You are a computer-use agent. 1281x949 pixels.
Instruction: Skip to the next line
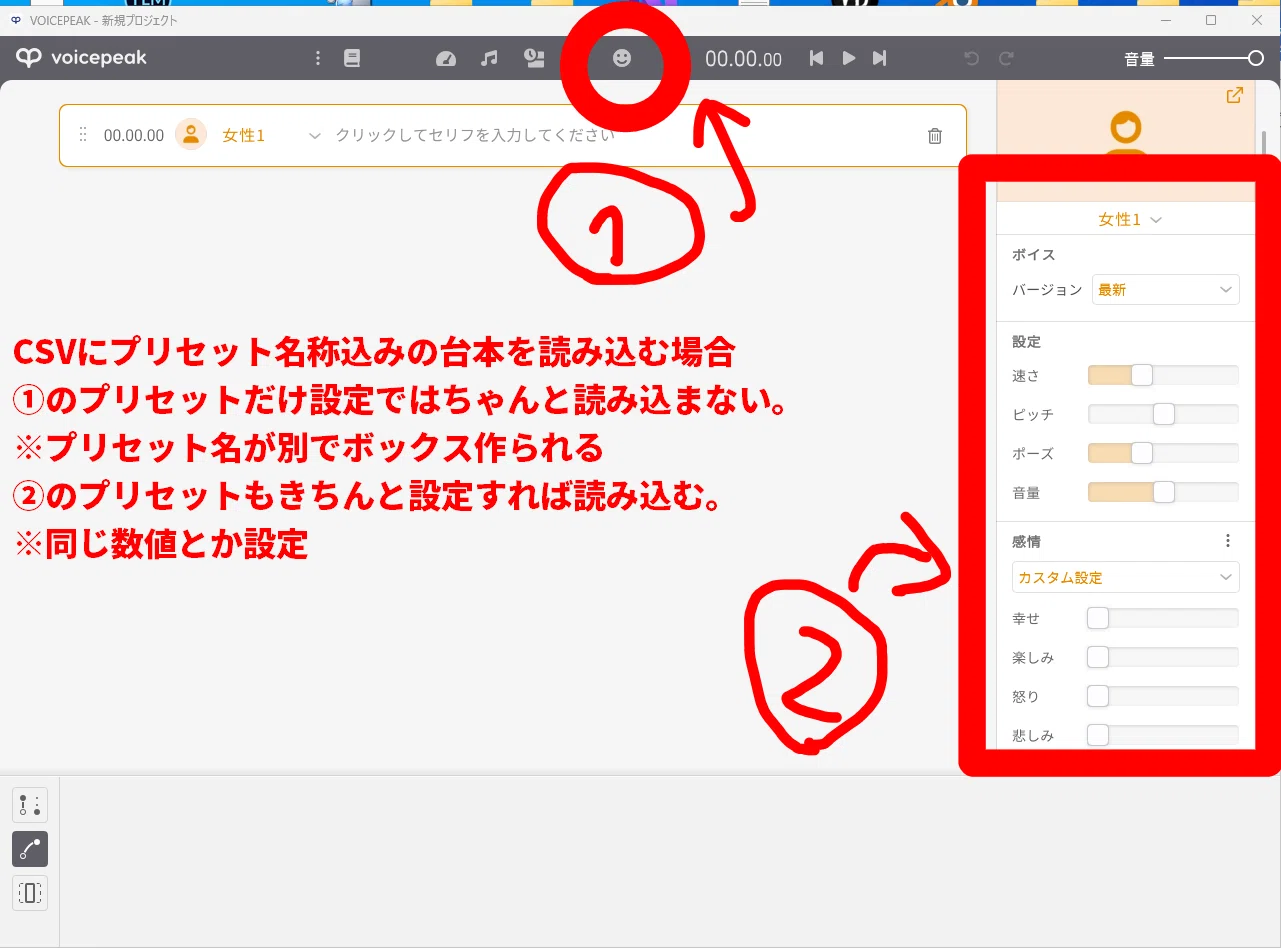[880, 58]
